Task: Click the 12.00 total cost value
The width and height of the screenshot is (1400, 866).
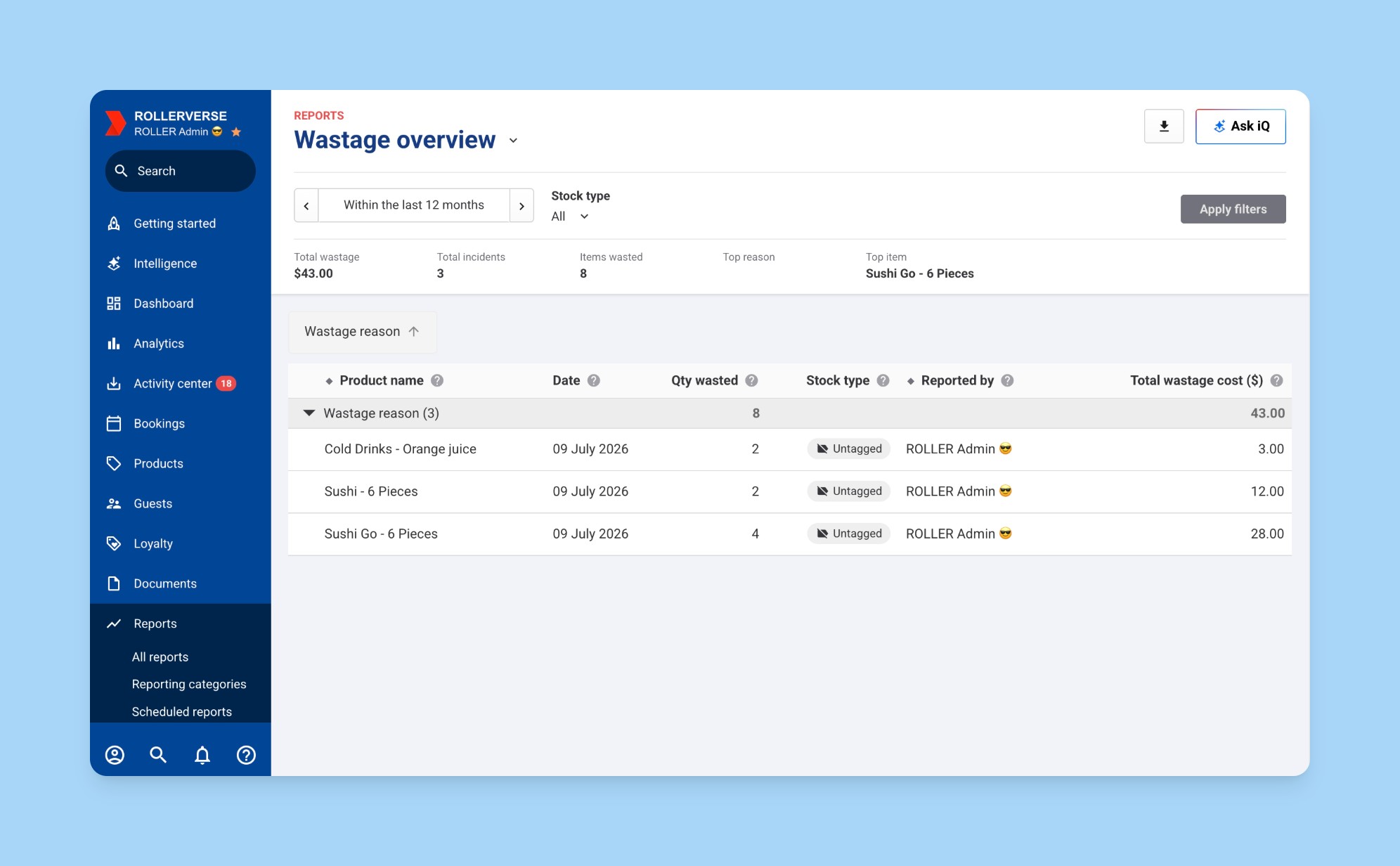Action: (1267, 491)
